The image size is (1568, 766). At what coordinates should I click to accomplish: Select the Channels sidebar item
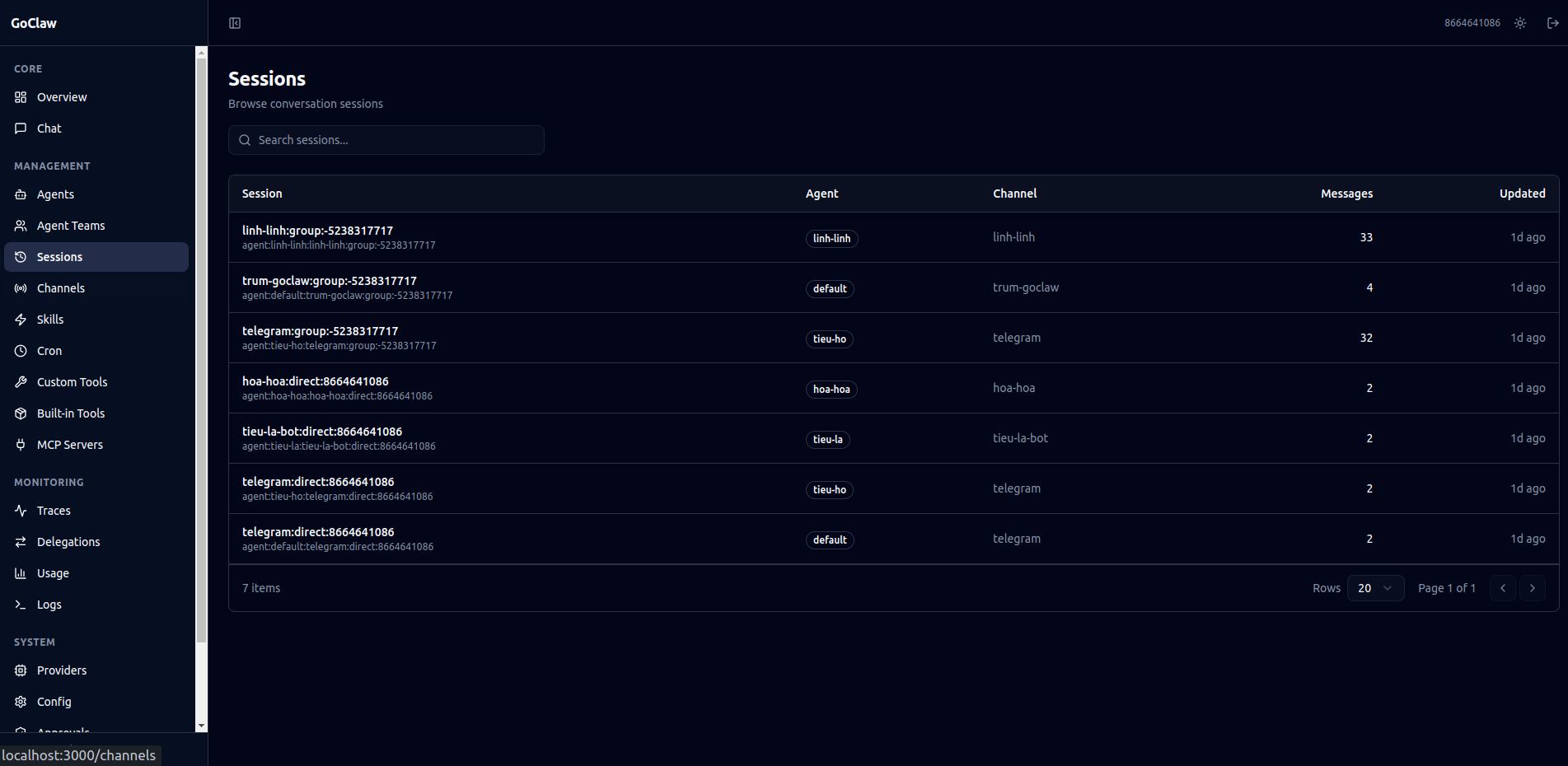pyautogui.click(x=61, y=288)
